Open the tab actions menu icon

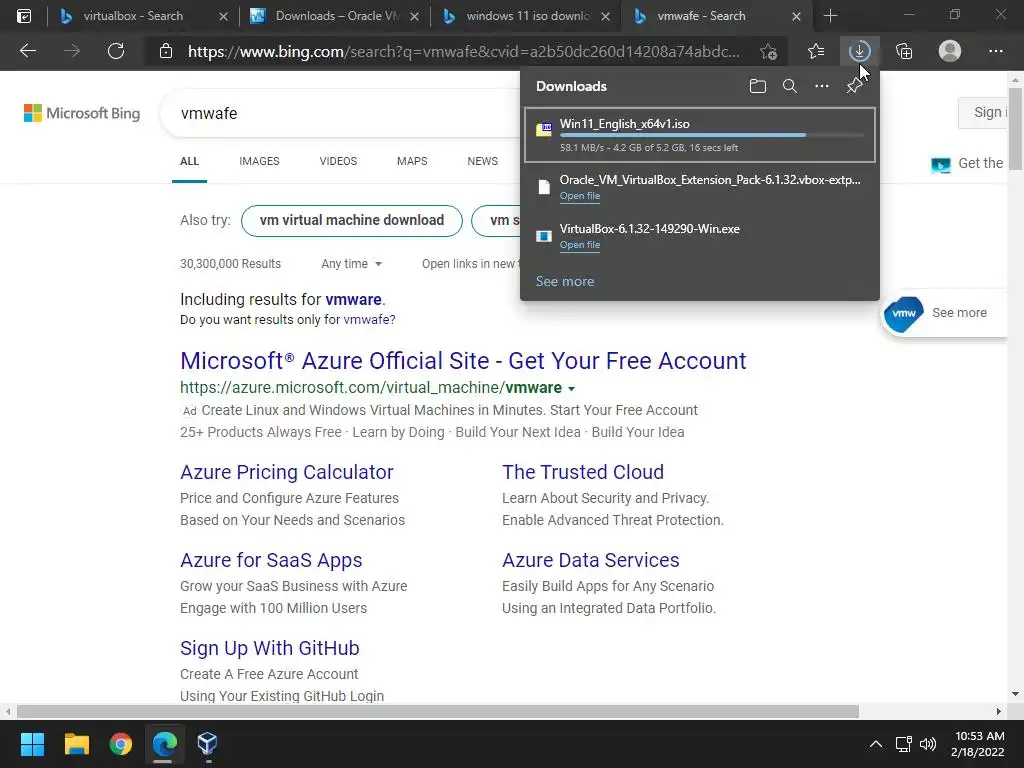pos(24,16)
